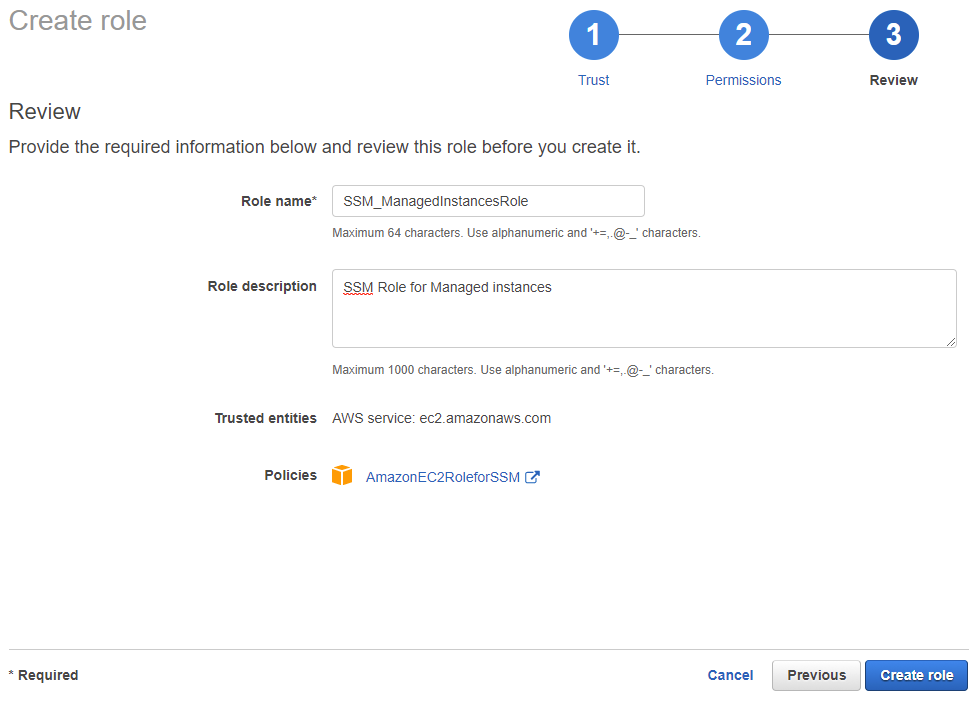Screen dimensions: 978x702
Task: Click the orange policy box icon
Action: tap(342, 476)
